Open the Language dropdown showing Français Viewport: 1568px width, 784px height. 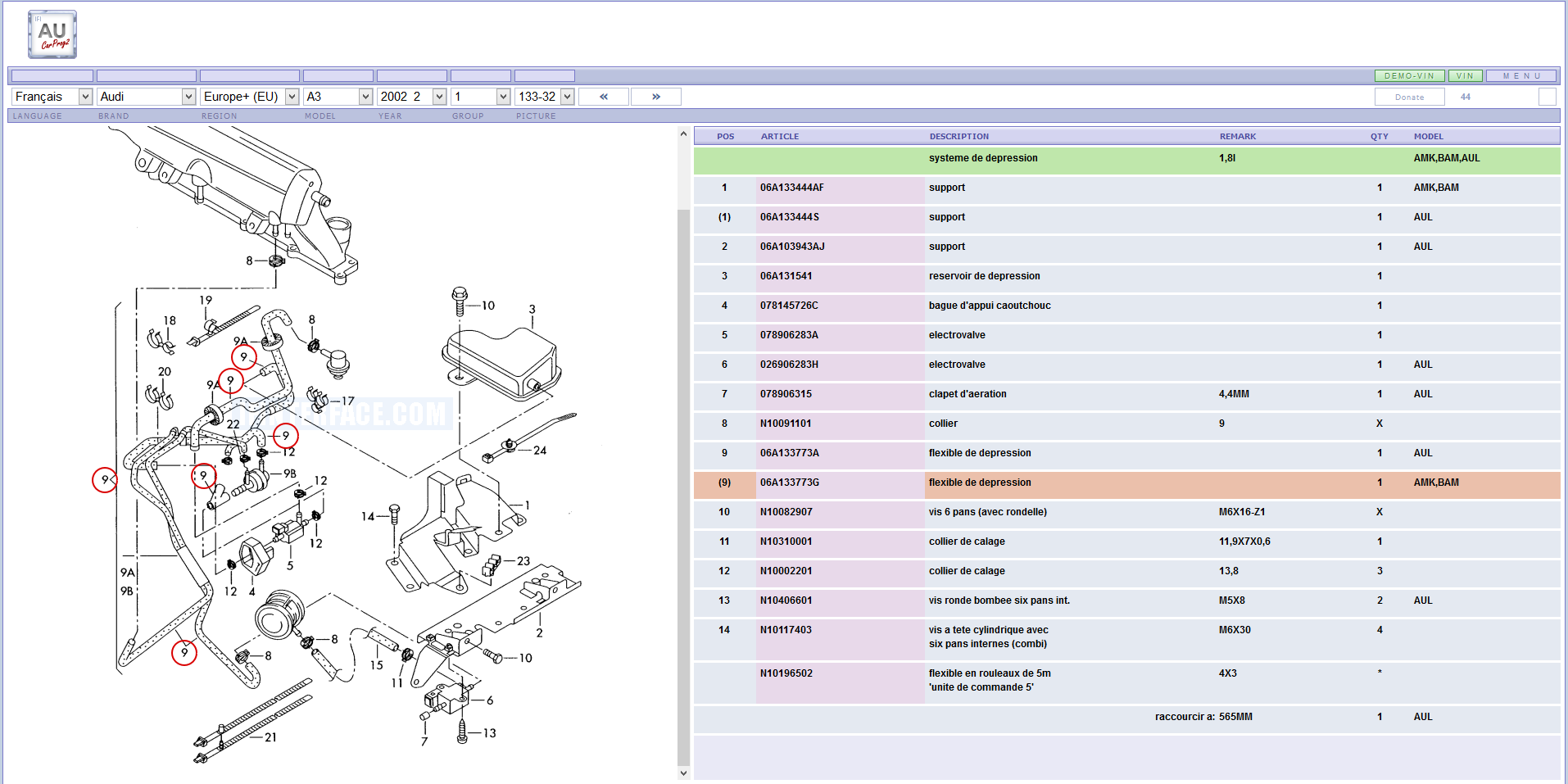[52, 97]
